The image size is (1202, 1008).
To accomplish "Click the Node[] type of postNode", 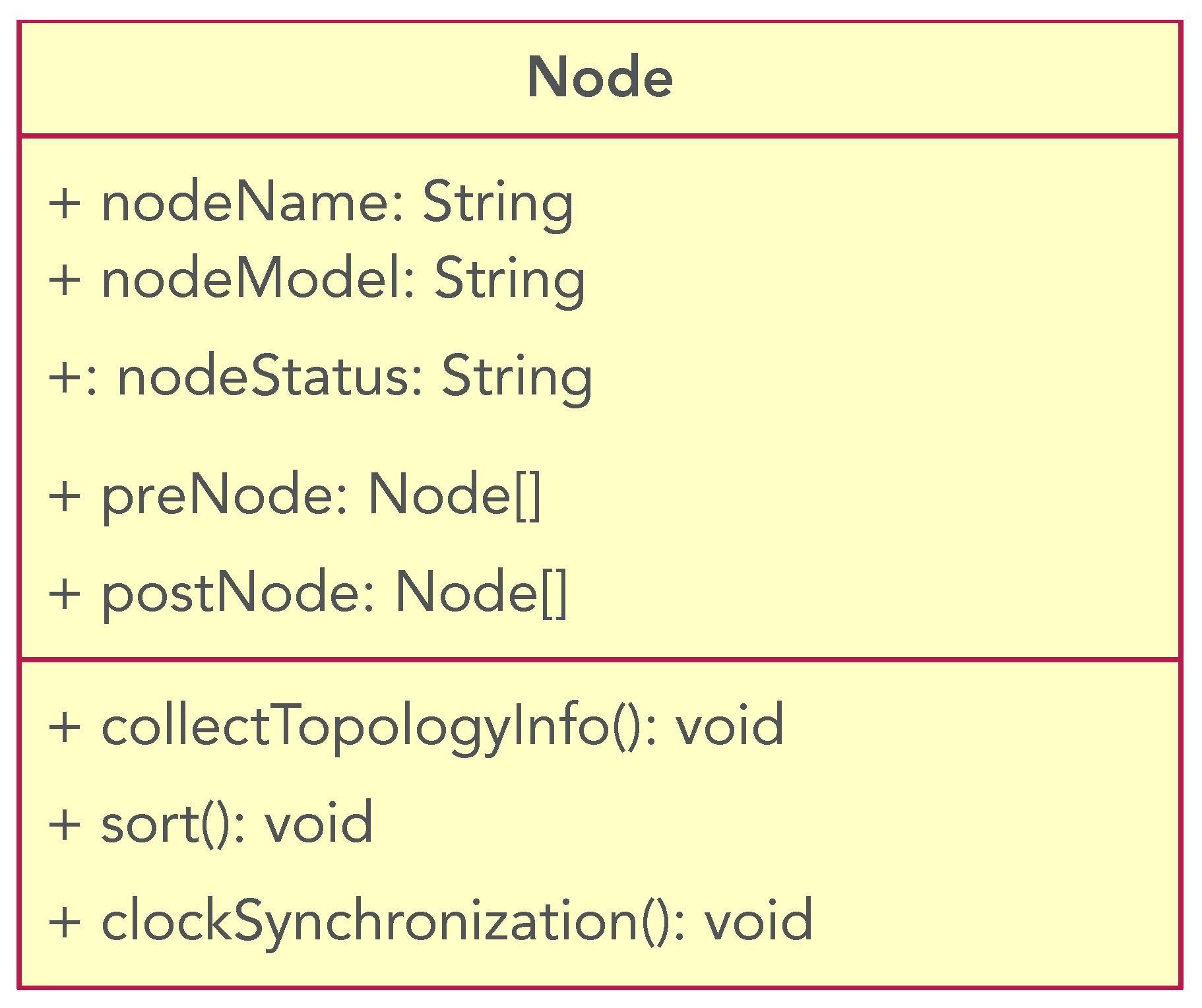I will [481, 592].
